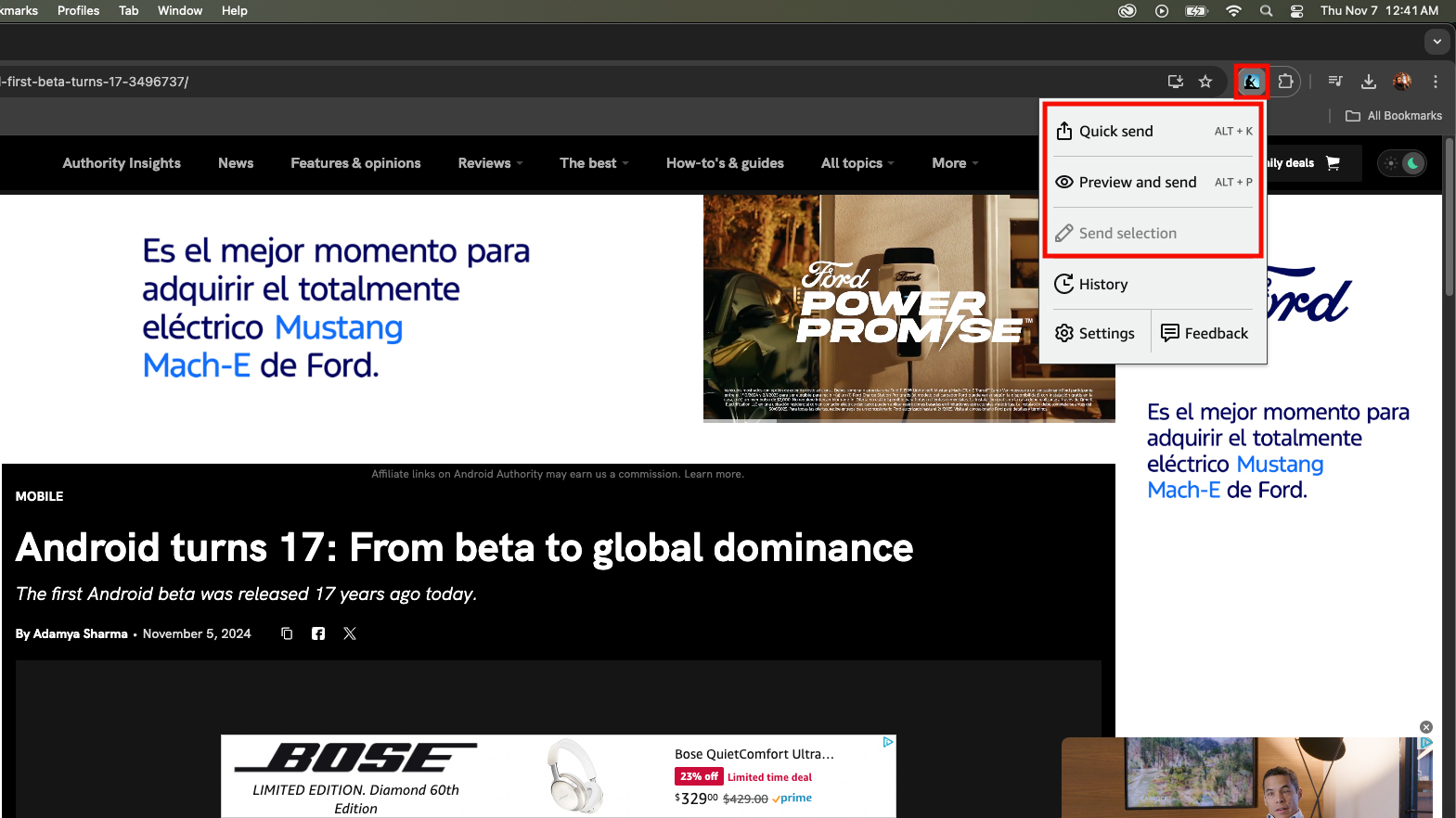
Task: Open macOS Control Center icon
Action: click(x=1297, y=11)
